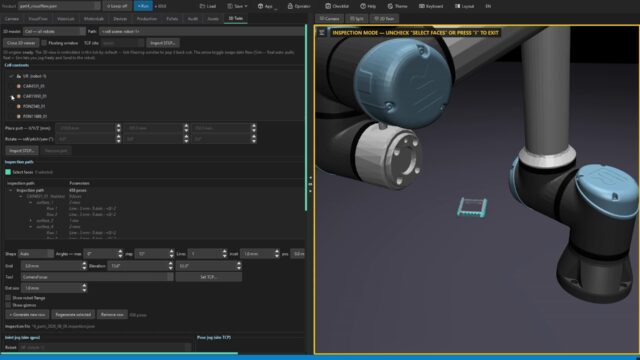Toggle the Sweep off button
This screenshot has width=640, height=360.
[x=117, y=6]
